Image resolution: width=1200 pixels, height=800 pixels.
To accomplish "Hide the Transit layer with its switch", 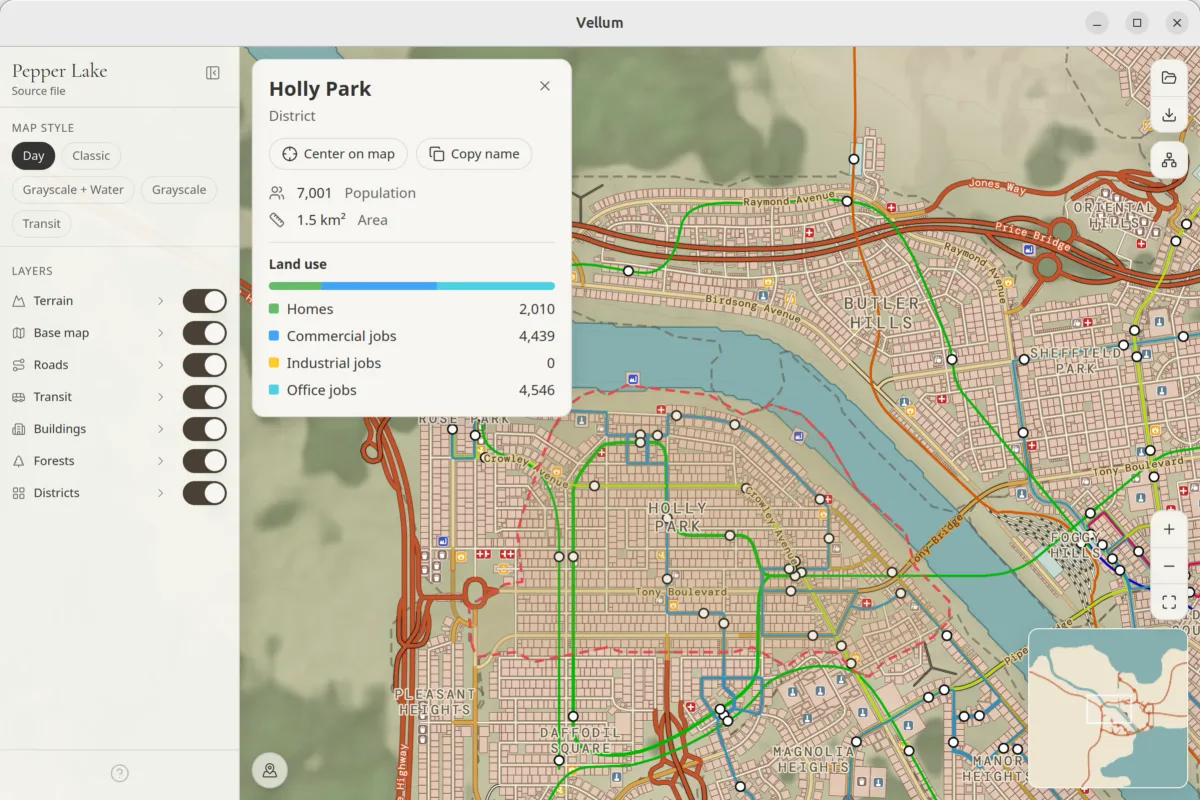I will pyautogui.click(x=205, y=397).
